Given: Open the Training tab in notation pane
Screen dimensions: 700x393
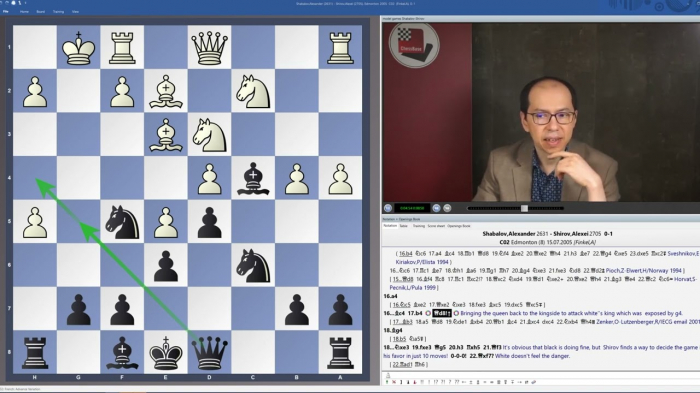Looking at the screenshot, I should point(419,226).
